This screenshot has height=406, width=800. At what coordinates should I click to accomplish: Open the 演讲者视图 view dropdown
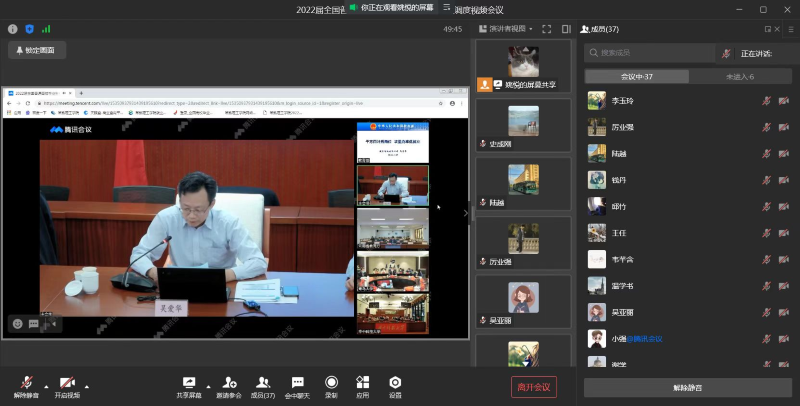click(x=506, y=29)
